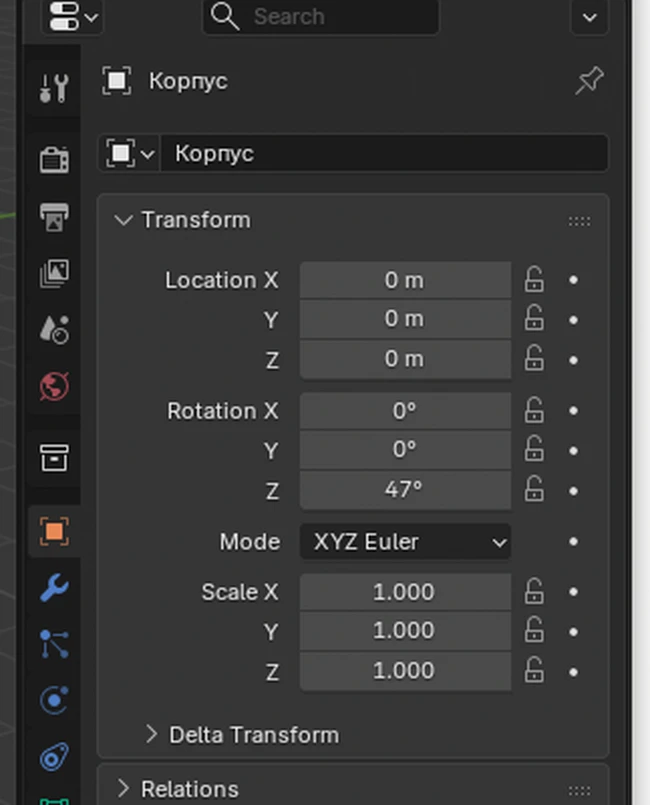Animate Scale X via its keyframe dot
This screenshot has height=805, width=650.
point(573,591)
